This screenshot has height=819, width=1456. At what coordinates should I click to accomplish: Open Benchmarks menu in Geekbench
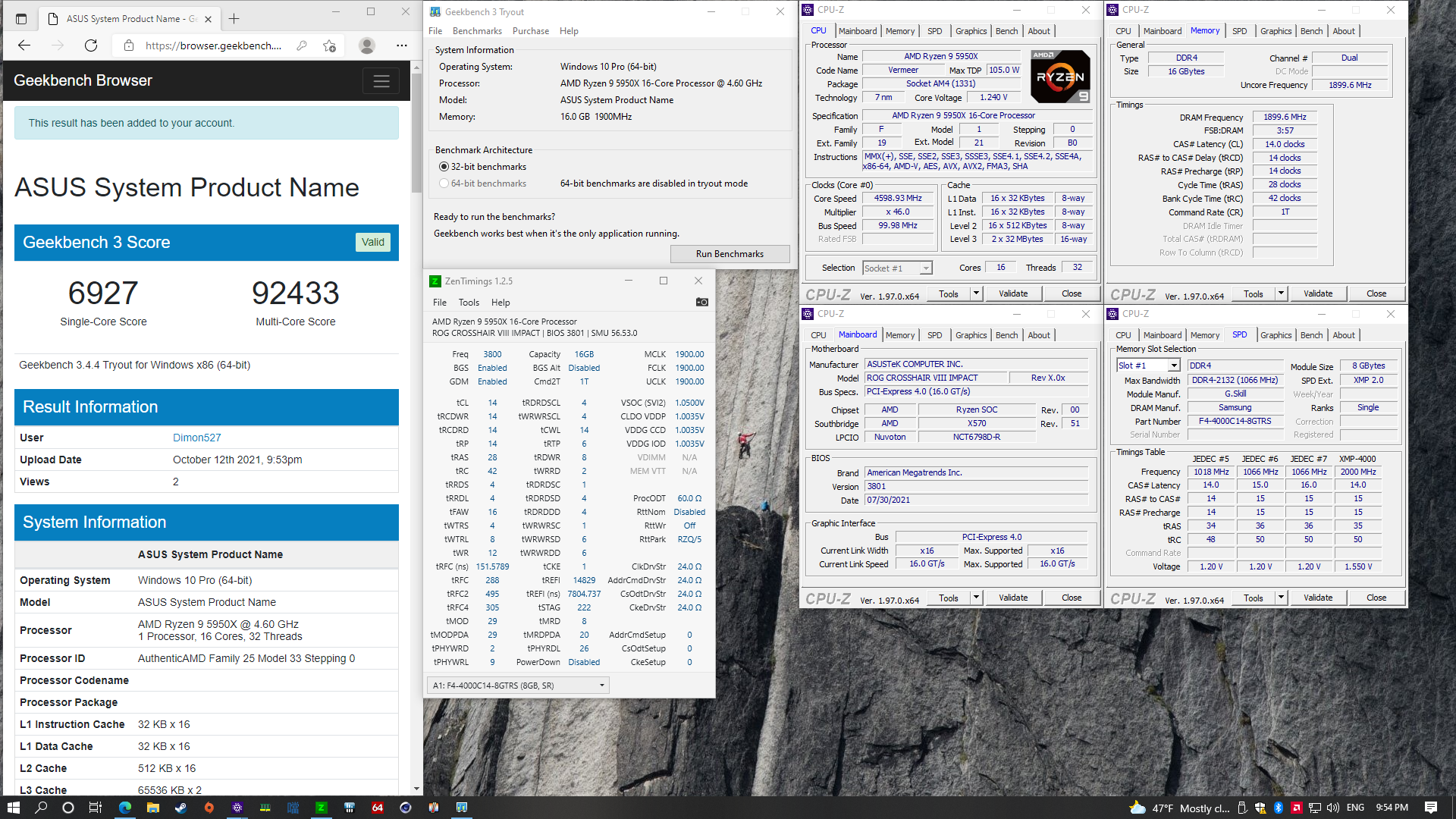(477, 31)
